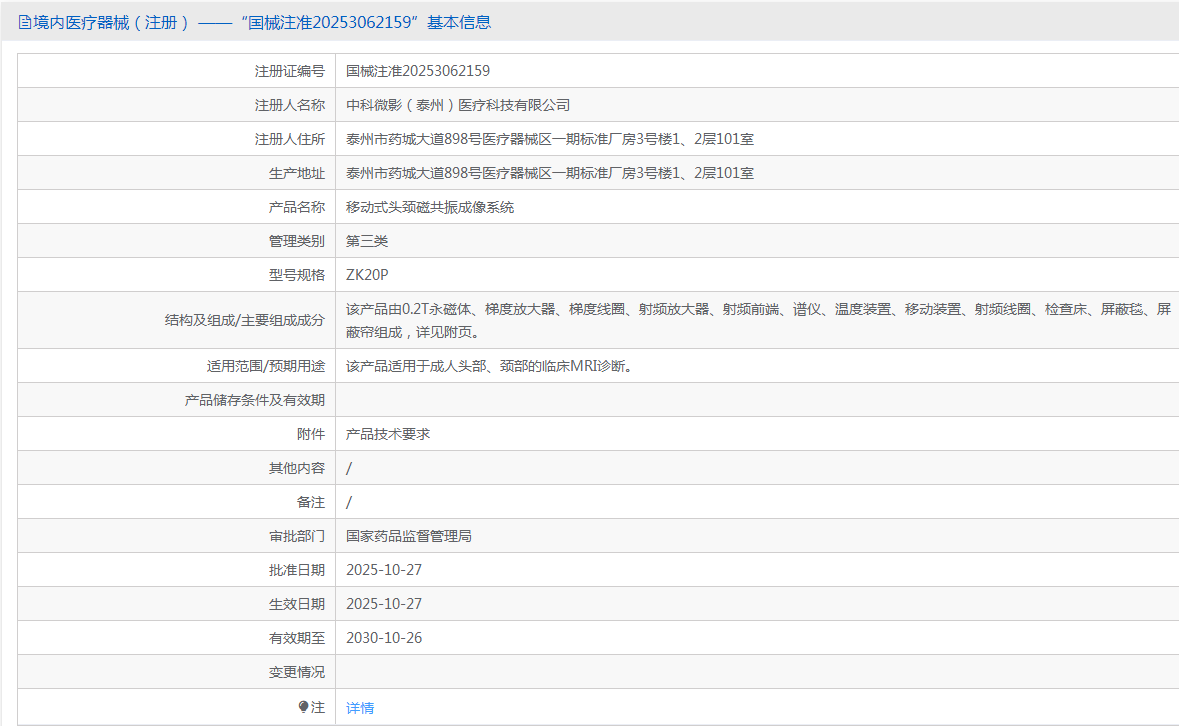
Task: Click the registrant name 中科微影（泰州）医疗科技有限公司
Action: pyautogui.click(x=457, y=105)
